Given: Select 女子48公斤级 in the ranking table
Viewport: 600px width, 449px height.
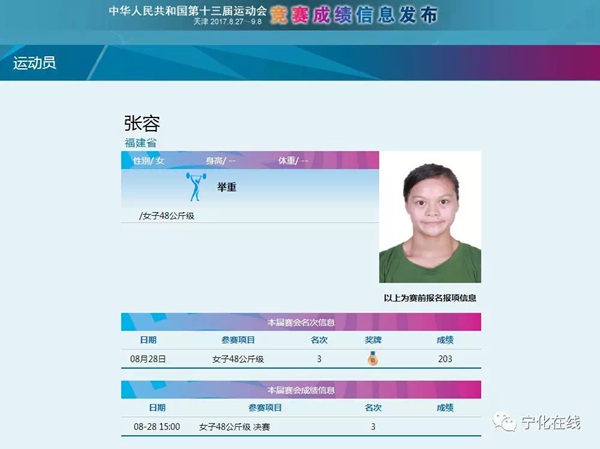Looking at the screenshot, I should 238,358.
